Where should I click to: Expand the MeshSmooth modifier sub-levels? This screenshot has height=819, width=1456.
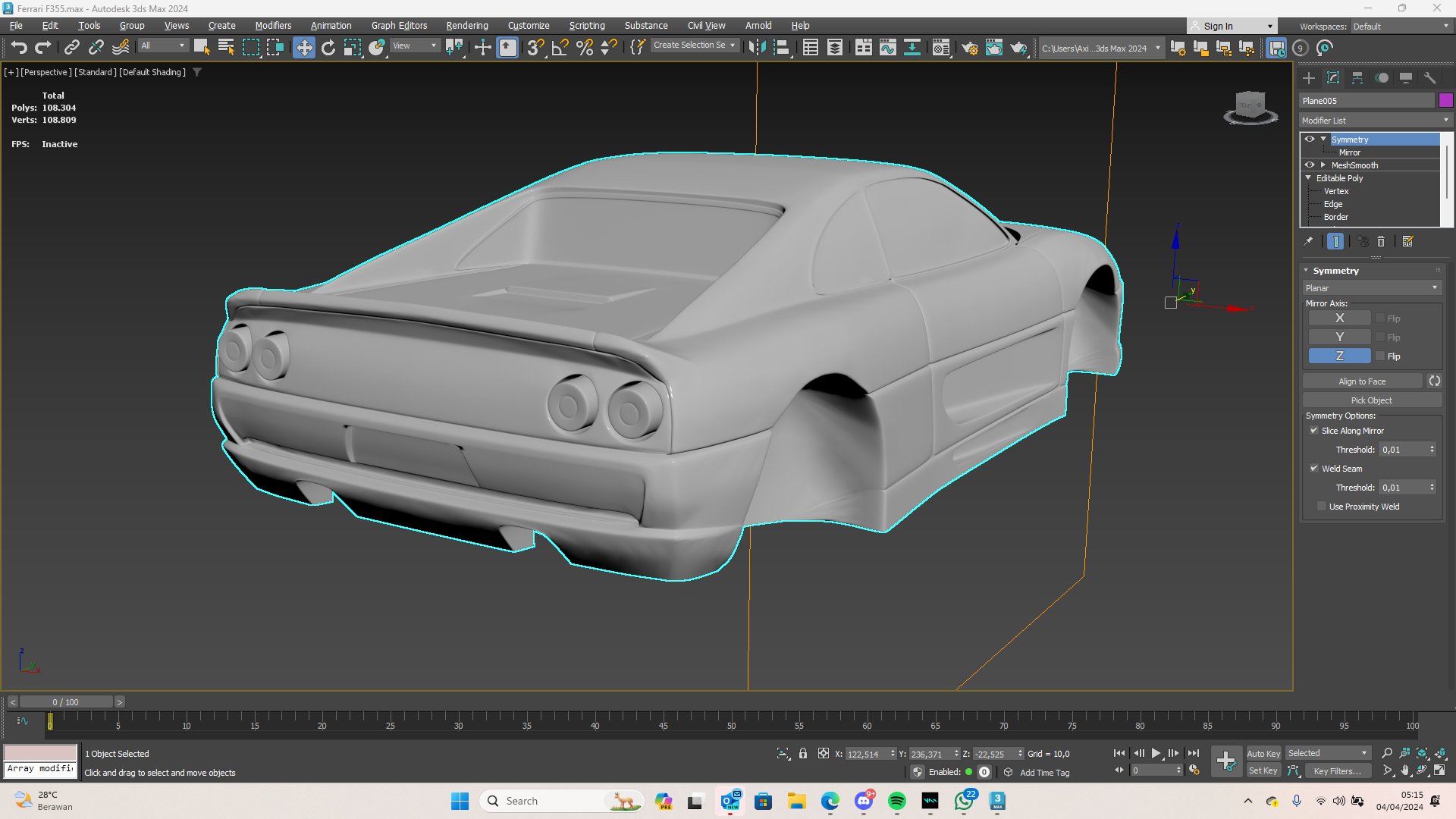1323,165
